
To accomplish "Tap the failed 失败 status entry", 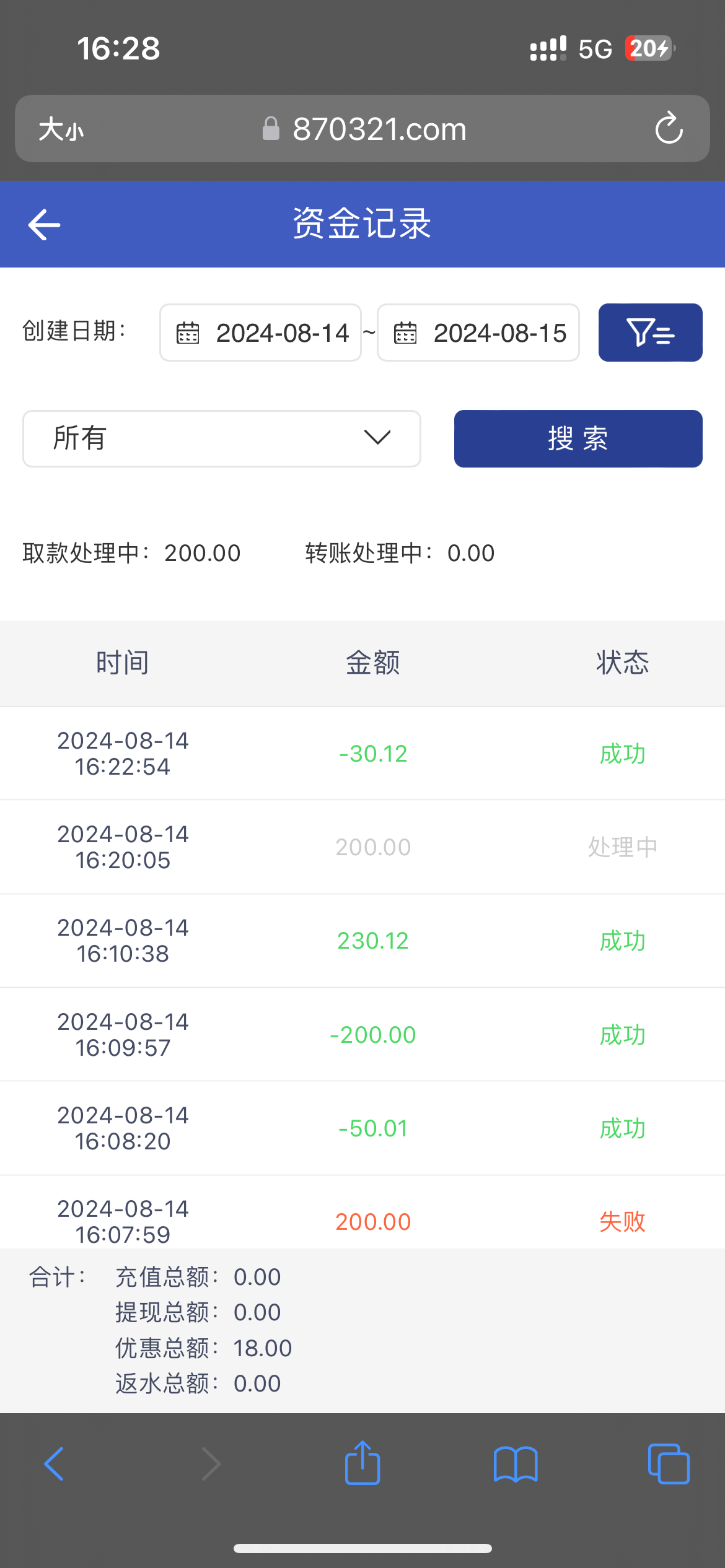I will coord(622,1221).
